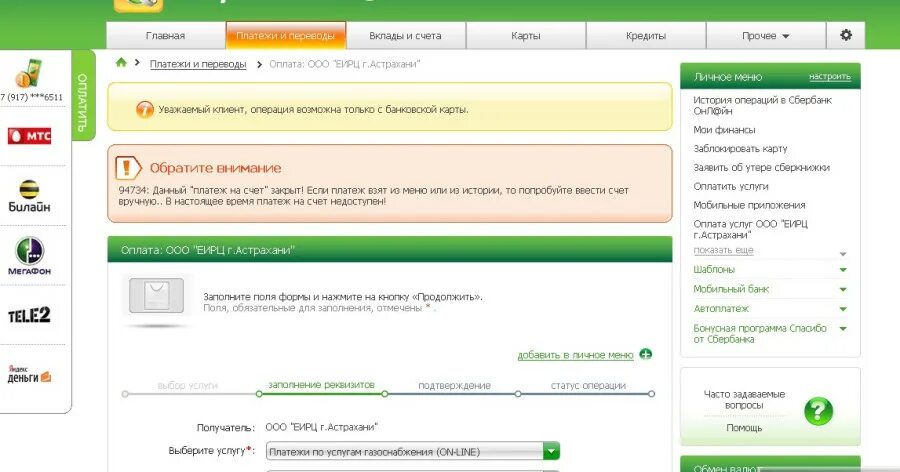Open the service selection combo box arrow
The width and height of the screenshot is (900, 472).
pos(551,451)
